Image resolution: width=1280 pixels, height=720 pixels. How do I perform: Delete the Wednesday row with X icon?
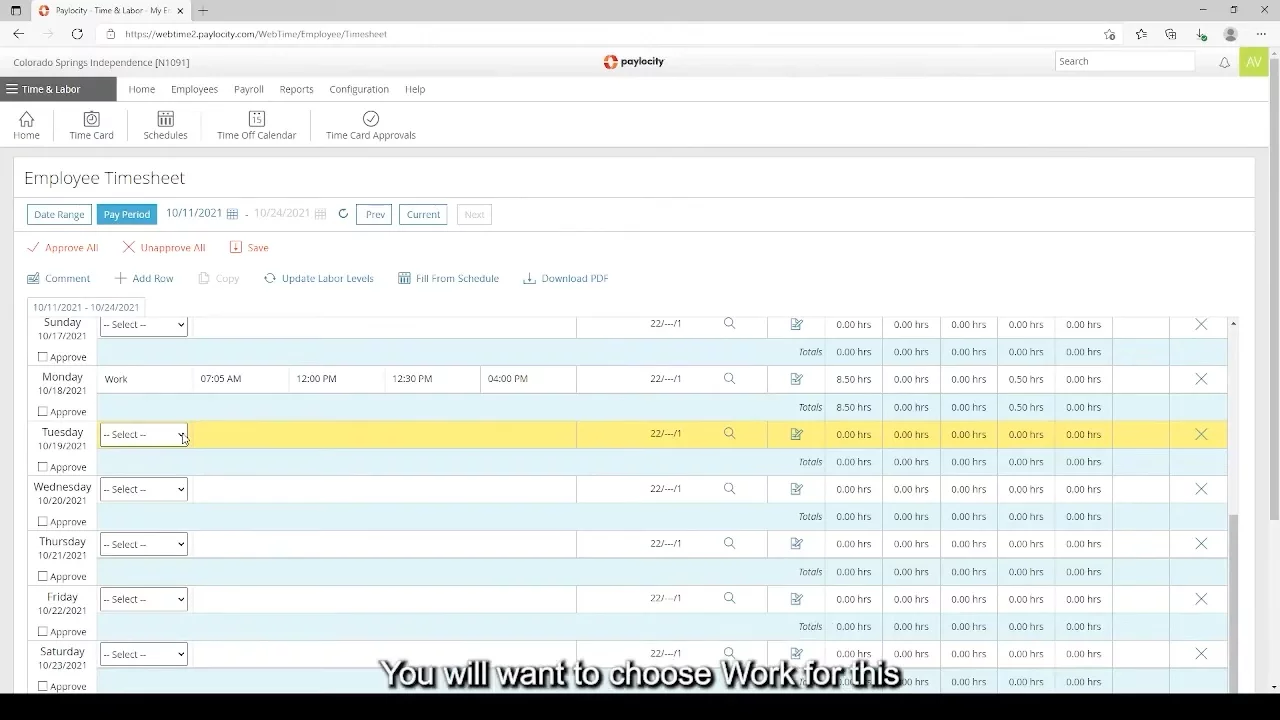[x=1201, y=489]
